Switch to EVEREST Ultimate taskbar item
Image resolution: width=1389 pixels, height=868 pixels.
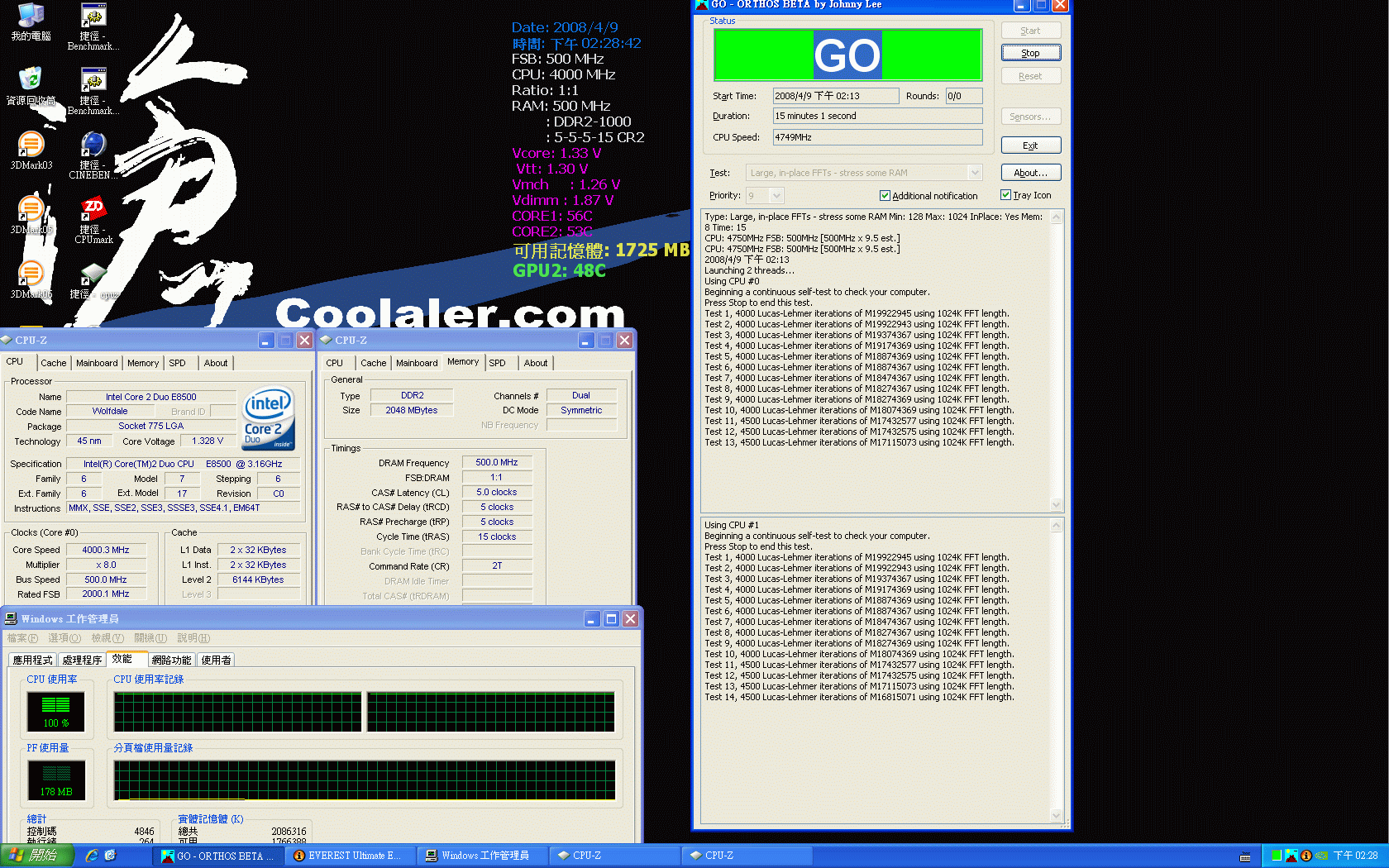click(x=349, y=856)
